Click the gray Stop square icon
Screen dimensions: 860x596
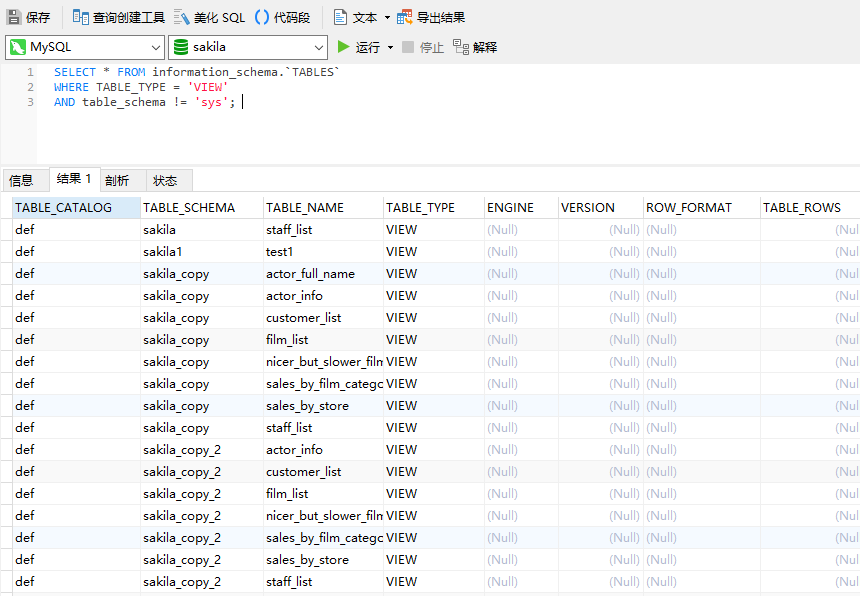pos(408,47)
